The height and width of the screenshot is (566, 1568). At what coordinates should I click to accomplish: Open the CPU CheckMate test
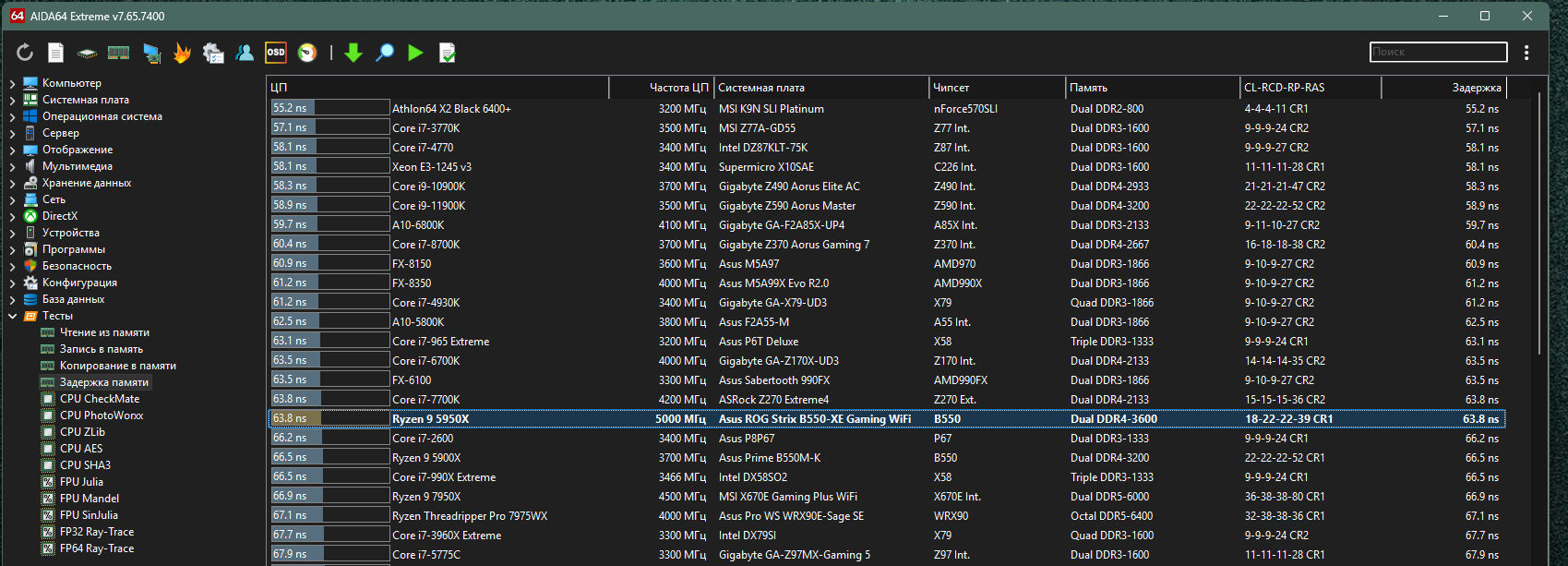click(100, 399)
